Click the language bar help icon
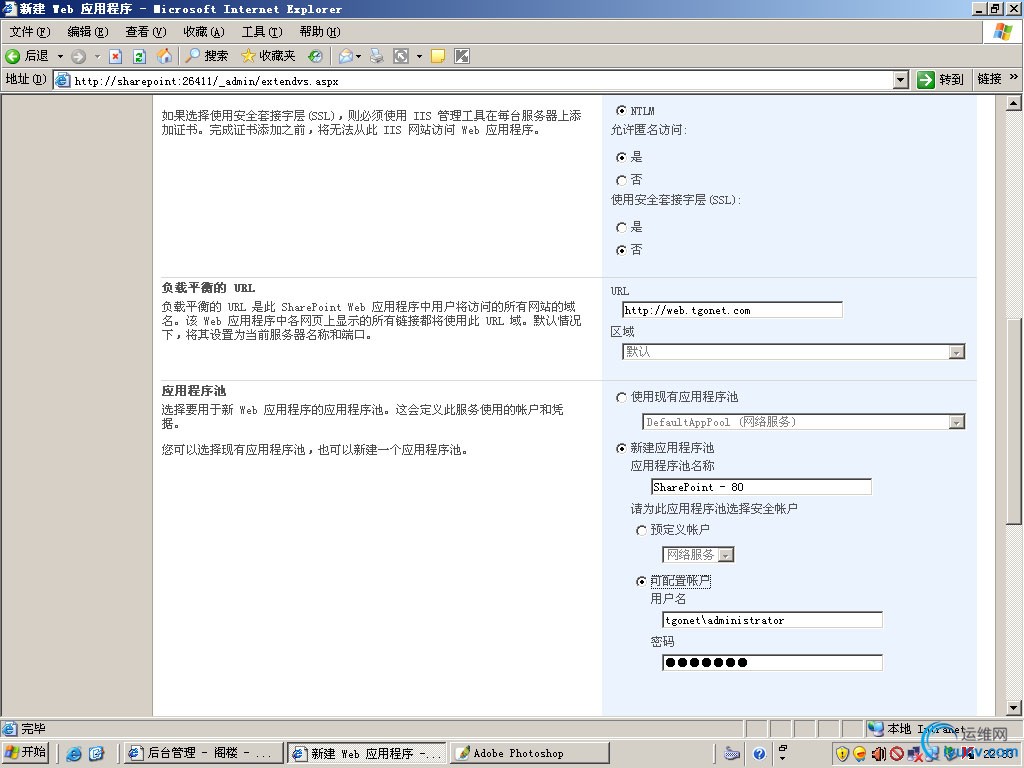1024x768 pixels. tap(759, 754)
